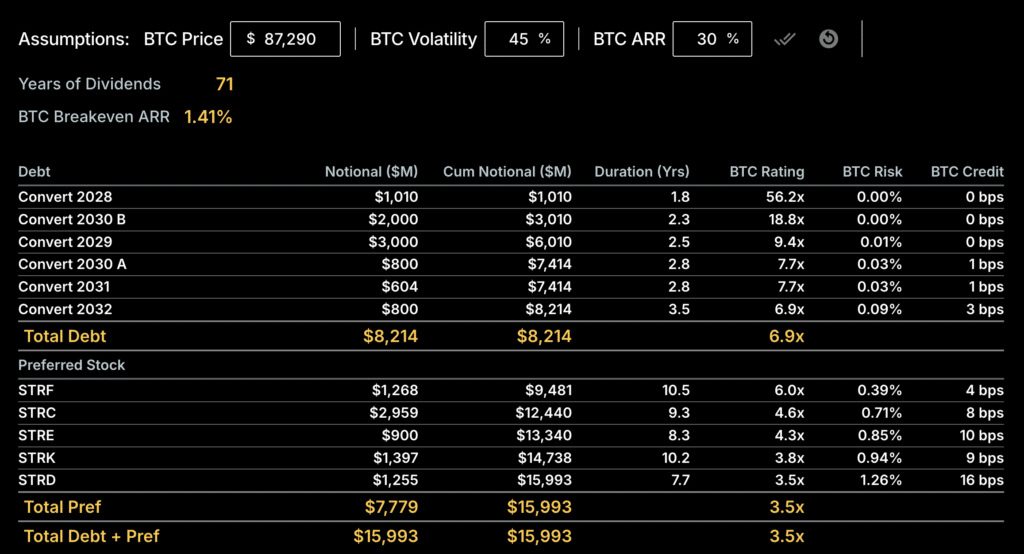Edit the BTC Price input field

click(285, 39)
